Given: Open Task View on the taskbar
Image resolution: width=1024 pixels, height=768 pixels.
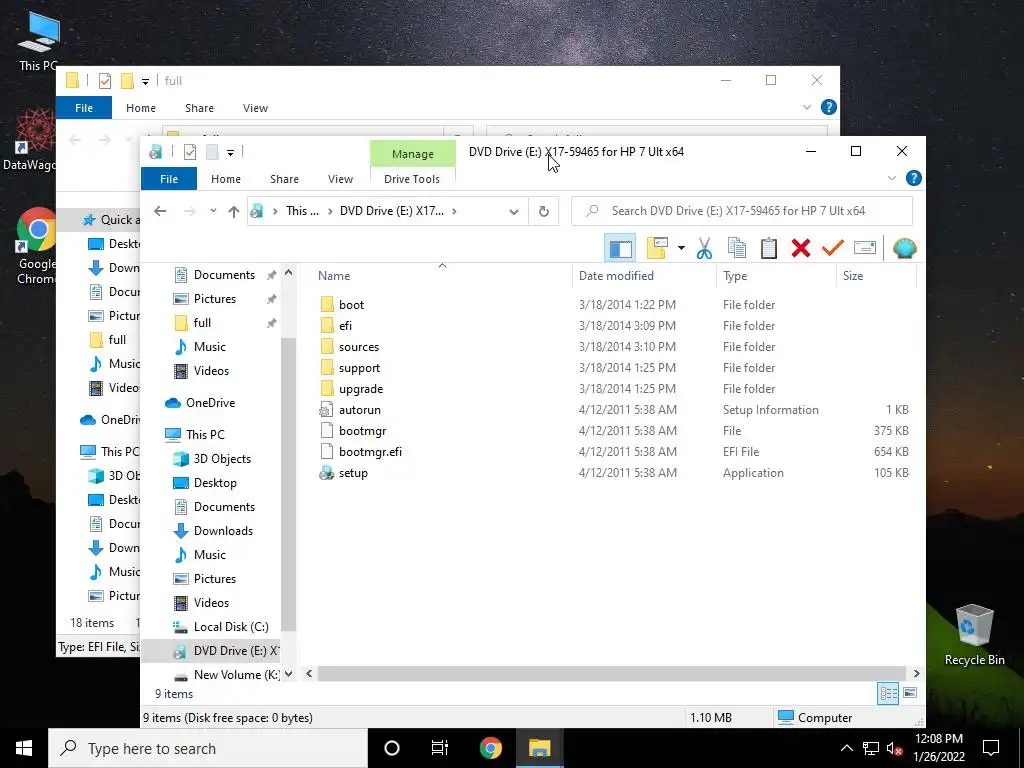Looking at the screenshot, I should (x=440, y=748).
